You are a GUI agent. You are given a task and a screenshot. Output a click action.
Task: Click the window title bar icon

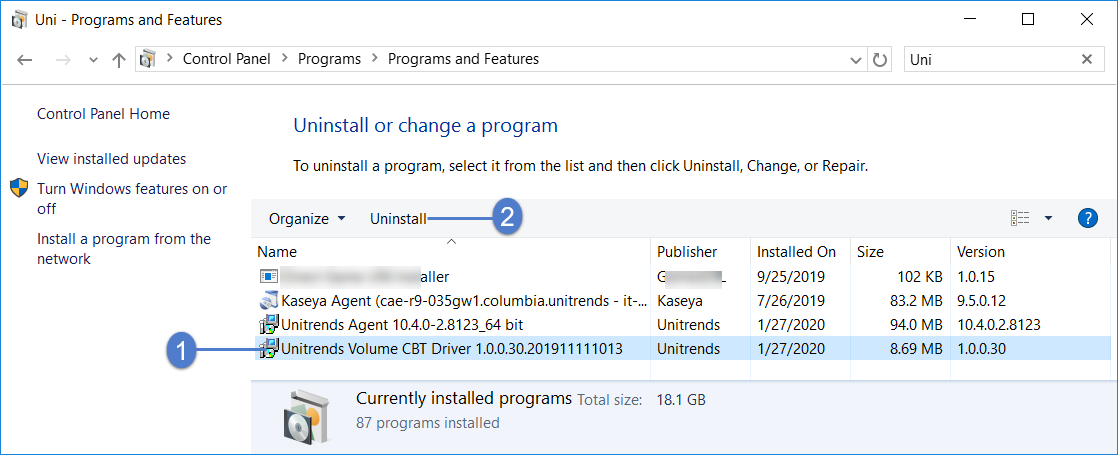tap(21, 19)
